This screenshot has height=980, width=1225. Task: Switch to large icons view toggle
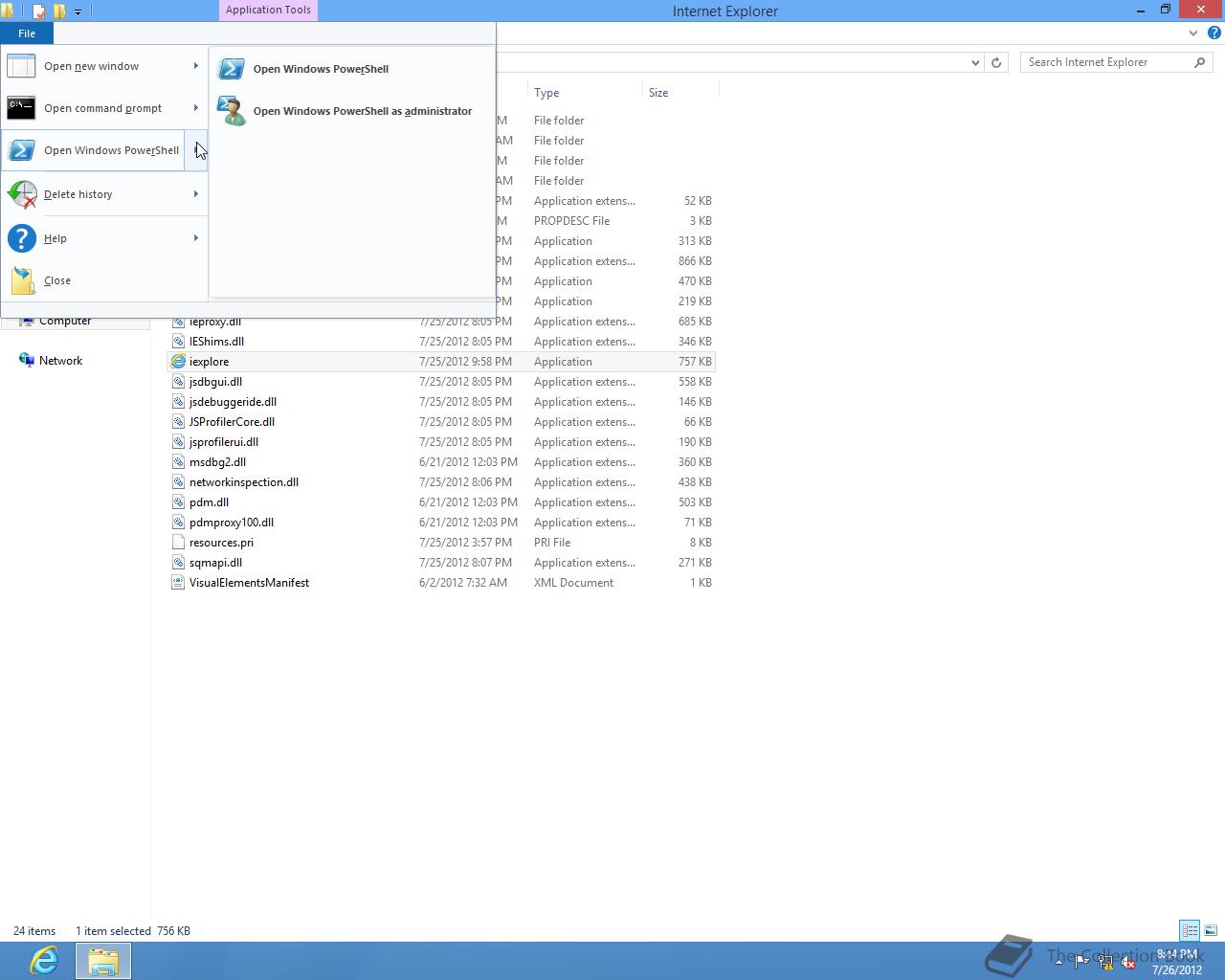point(1211,930)
